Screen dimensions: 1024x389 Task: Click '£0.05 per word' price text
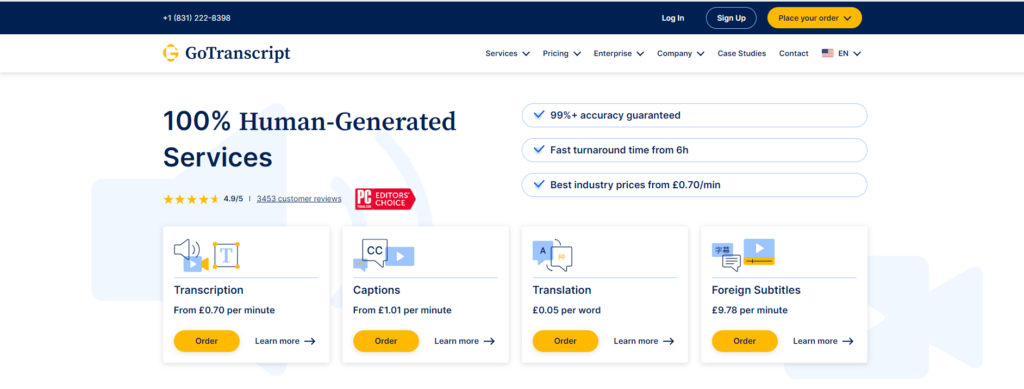(x=567, y=311)
